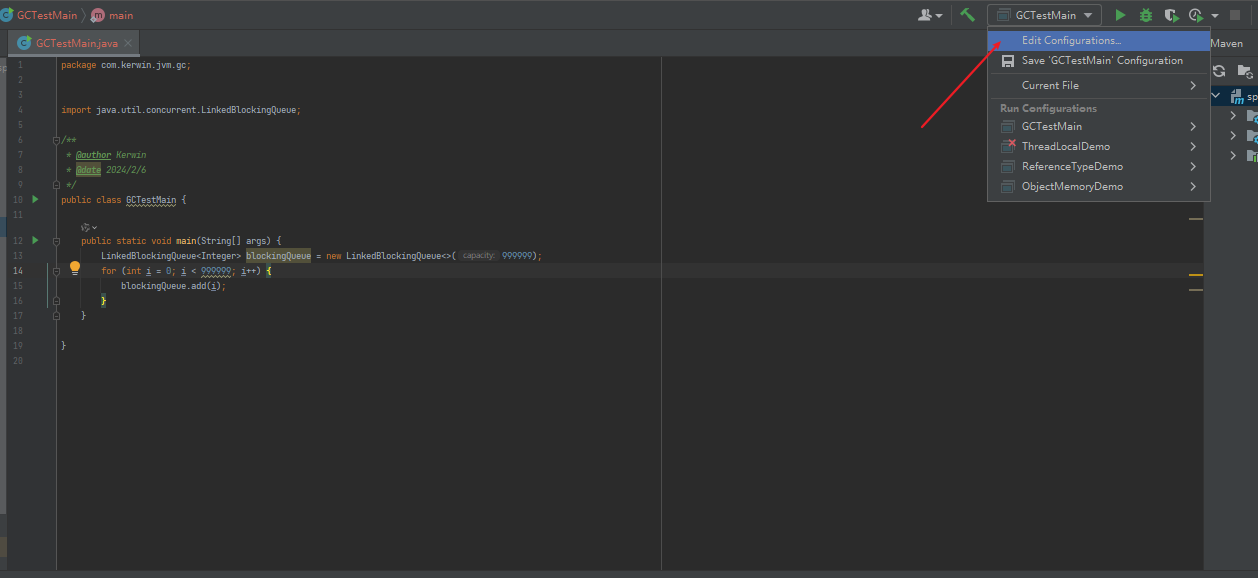
Task: Click the Build project hammer icon
Action: tap(967, 15)
